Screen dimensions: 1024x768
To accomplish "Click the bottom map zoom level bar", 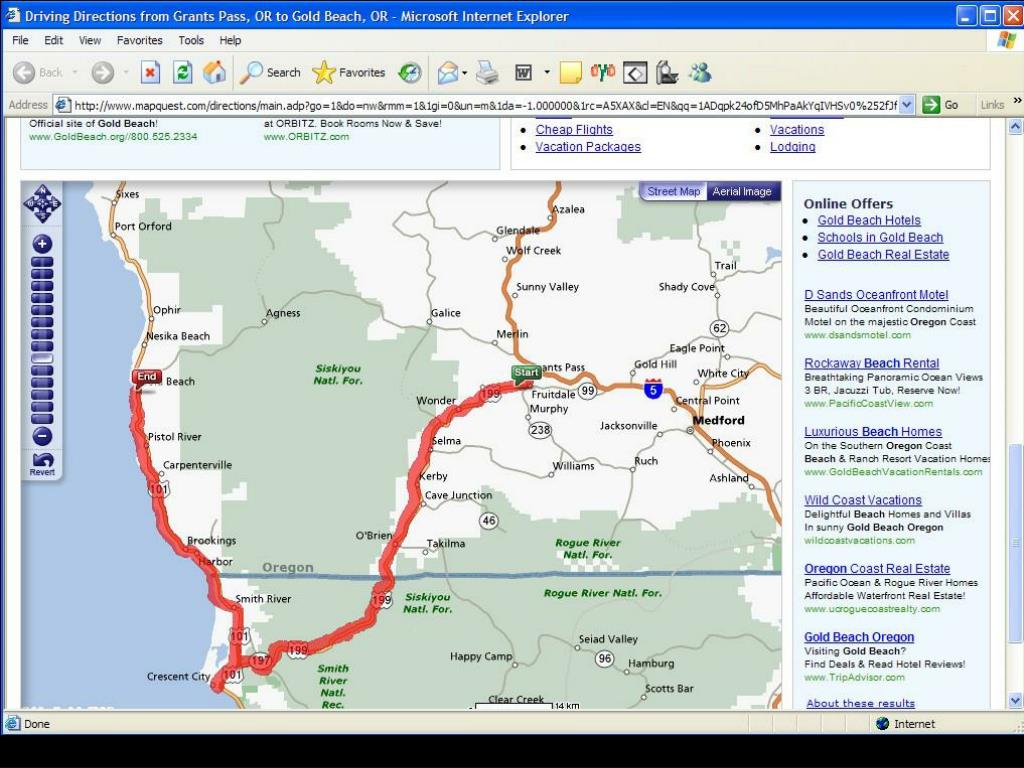I will [x=42, y=418].
